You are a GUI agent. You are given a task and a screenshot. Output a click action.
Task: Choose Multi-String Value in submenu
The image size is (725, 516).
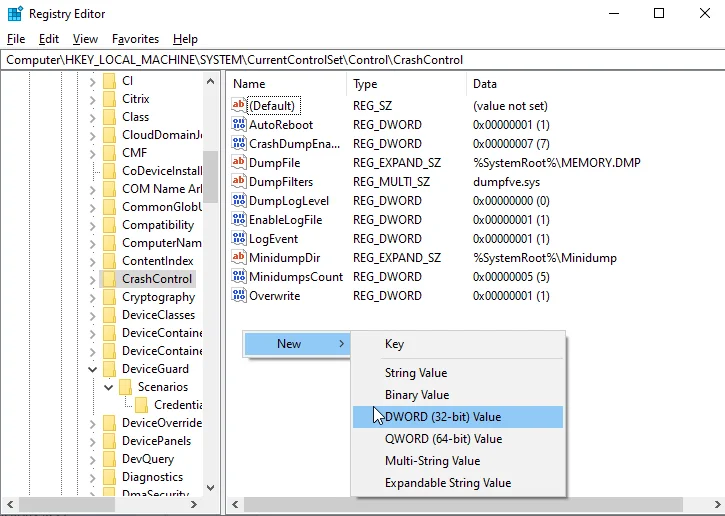(458, 461)
